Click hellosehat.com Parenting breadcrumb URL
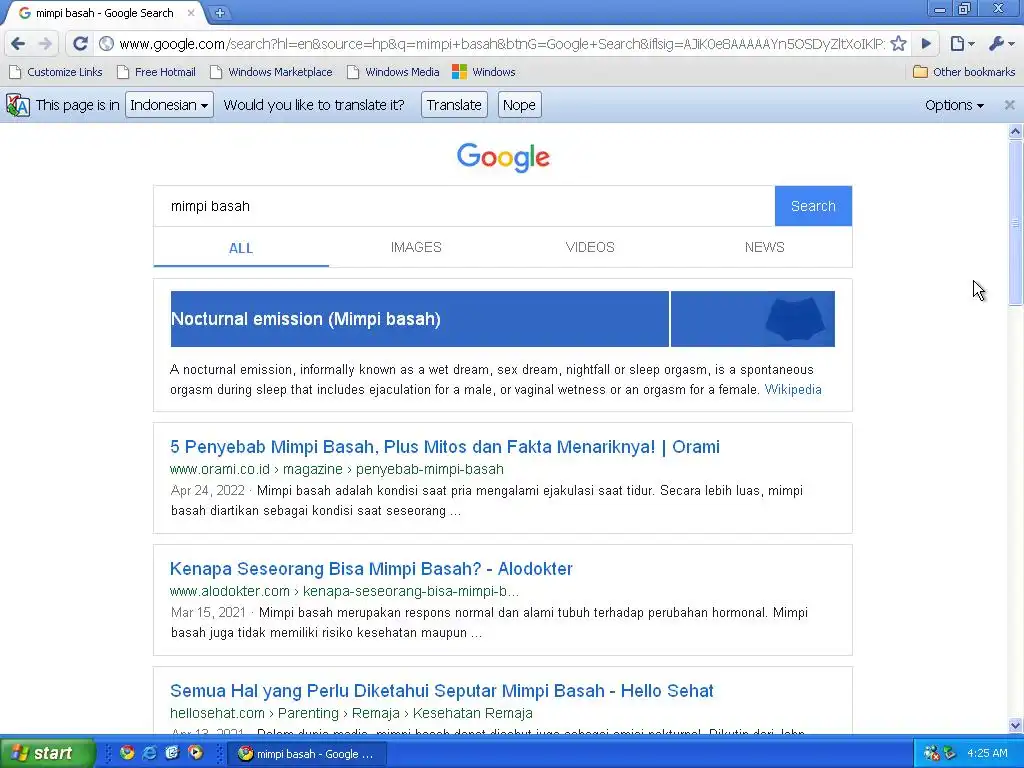This screenshot has width=1024, height=768. coord(351,713)
